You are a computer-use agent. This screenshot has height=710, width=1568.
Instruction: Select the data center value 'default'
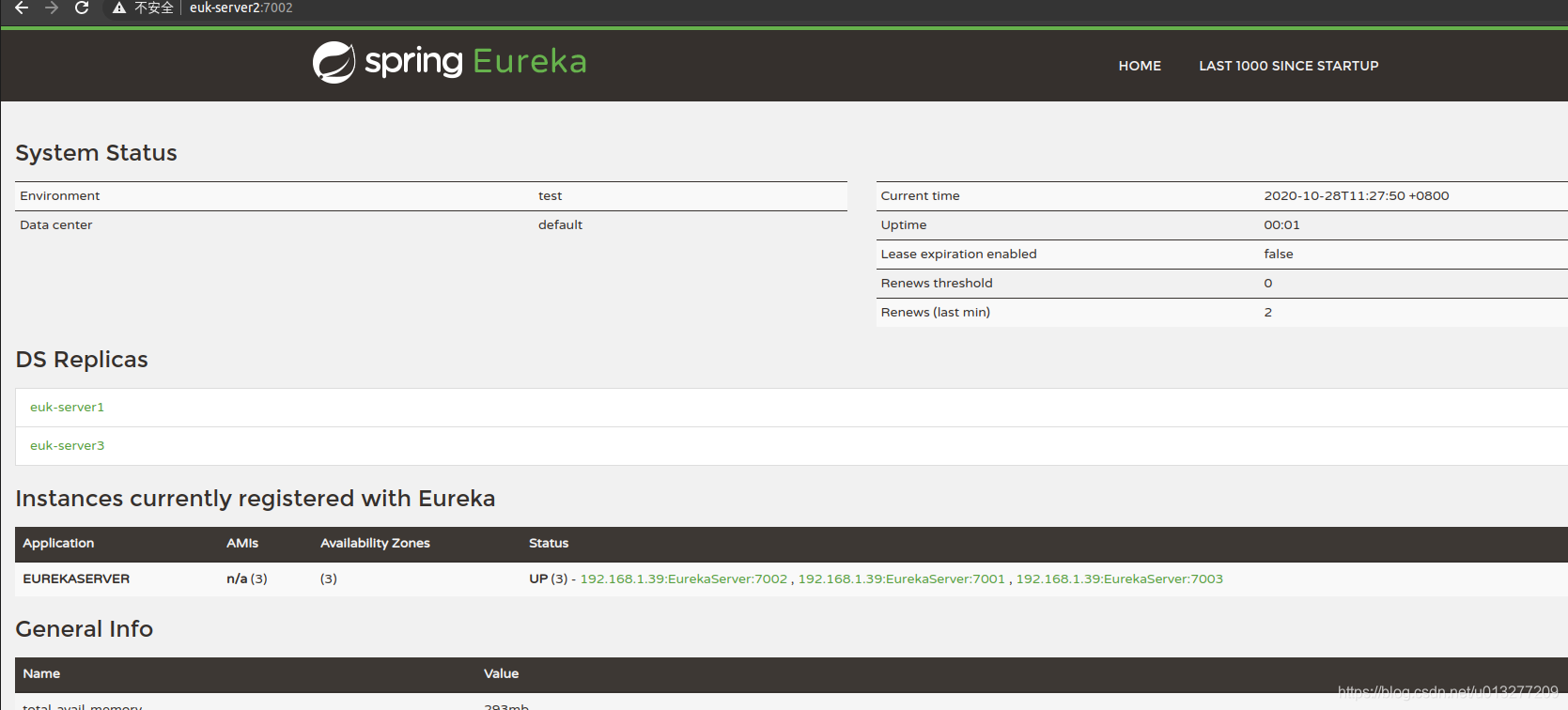coord(560,224)
